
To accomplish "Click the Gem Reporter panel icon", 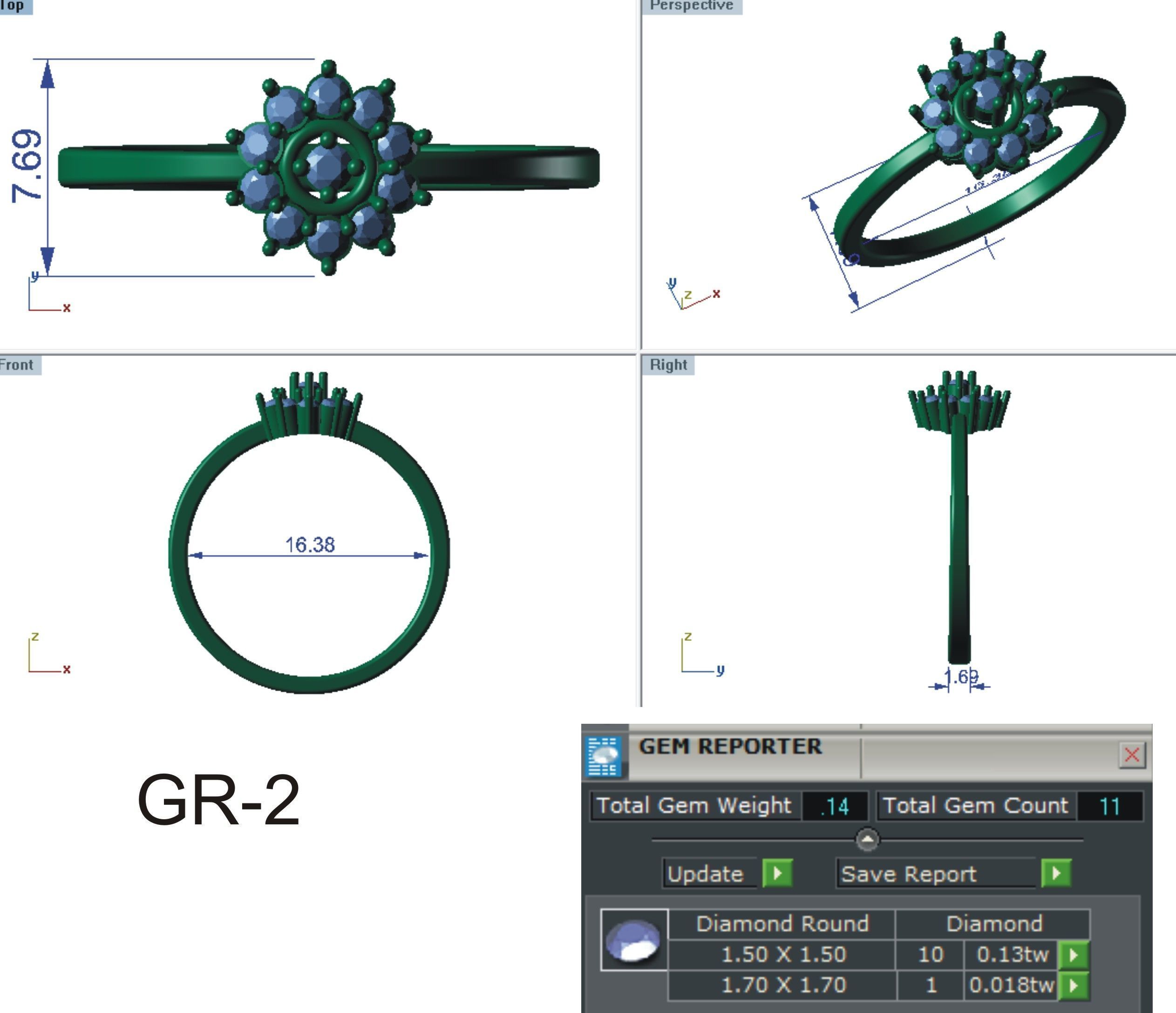I will [603, 756].
